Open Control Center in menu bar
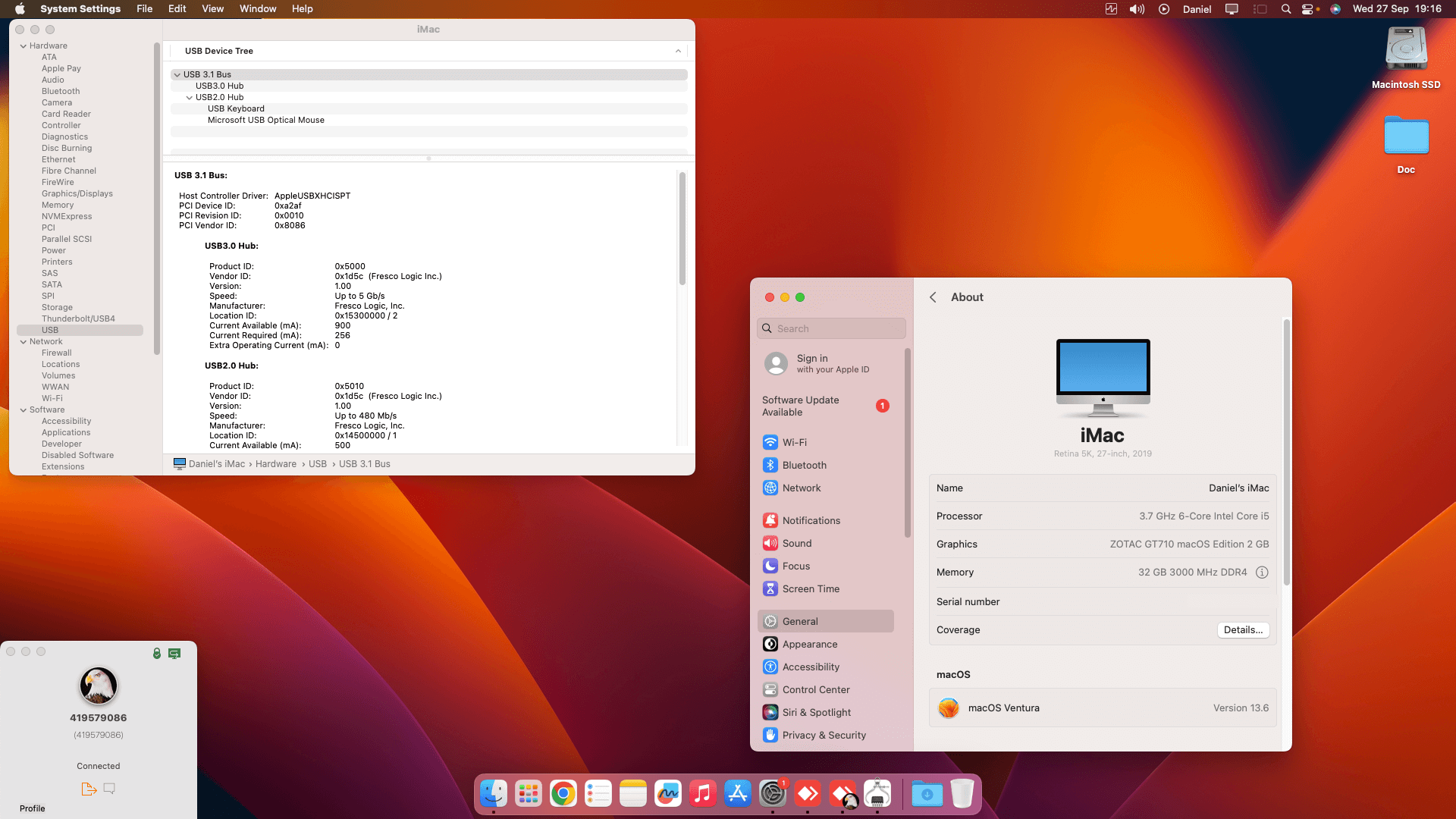Screen dimensions: 1456x819 click(x=1307, y=9)
